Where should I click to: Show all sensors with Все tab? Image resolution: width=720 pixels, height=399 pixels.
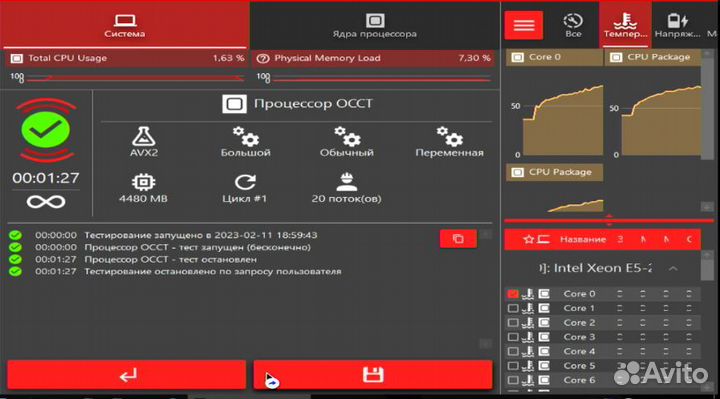[573, 25]
